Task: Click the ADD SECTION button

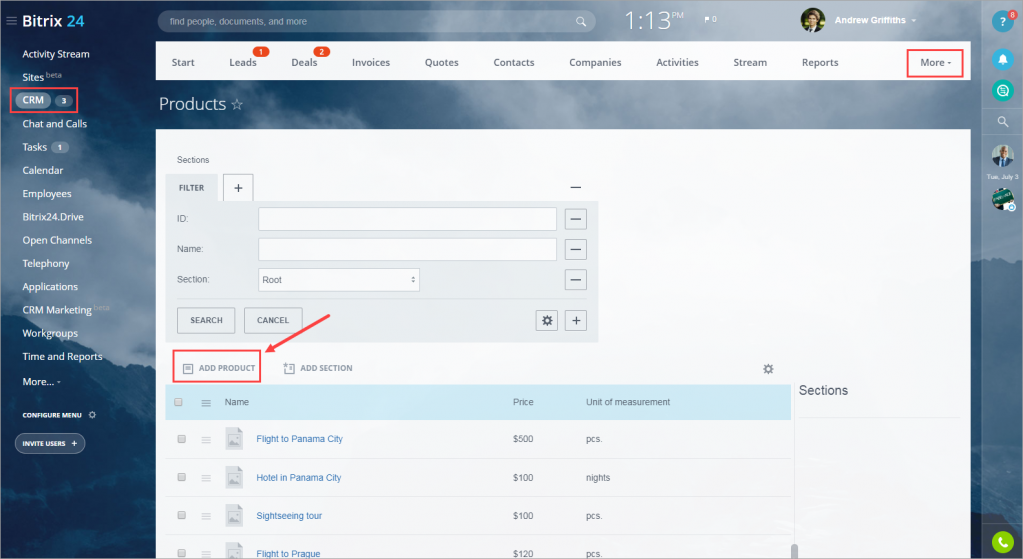Action: point(318,369)
